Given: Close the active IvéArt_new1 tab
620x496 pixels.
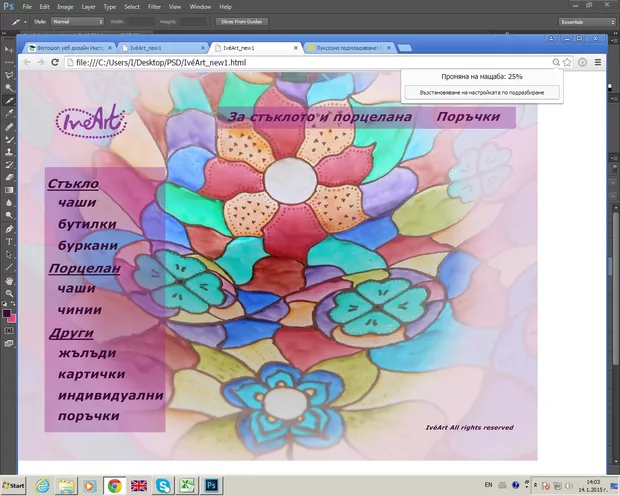Looking at the screenshot, I should 296,48.
